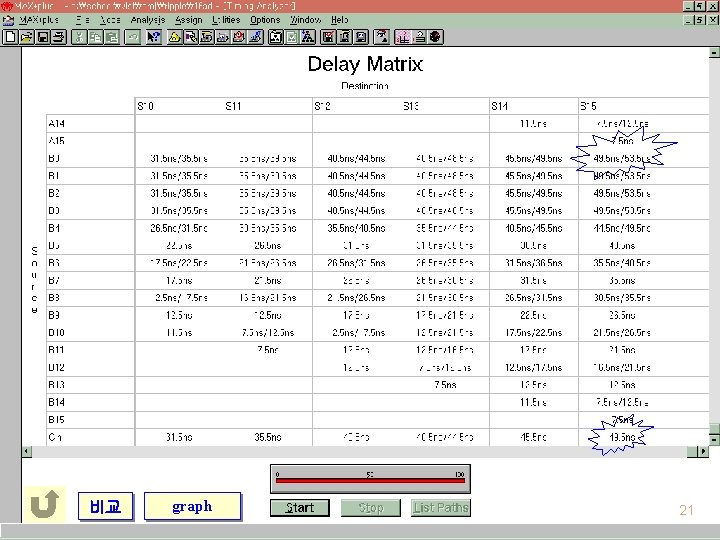Click the Copy toolbar icon

(x=96, y=37)
